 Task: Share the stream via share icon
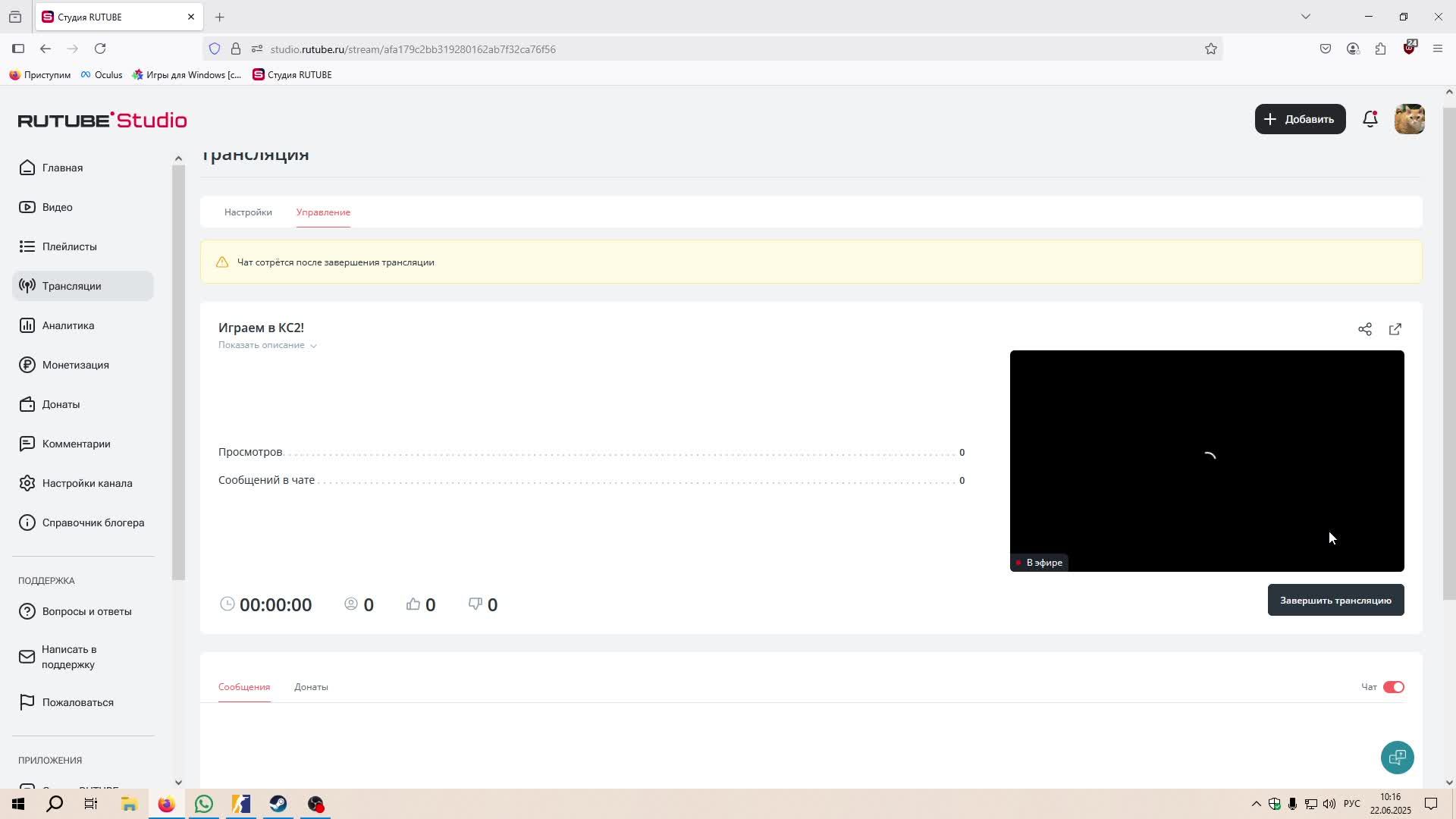tap(1365, 329)
